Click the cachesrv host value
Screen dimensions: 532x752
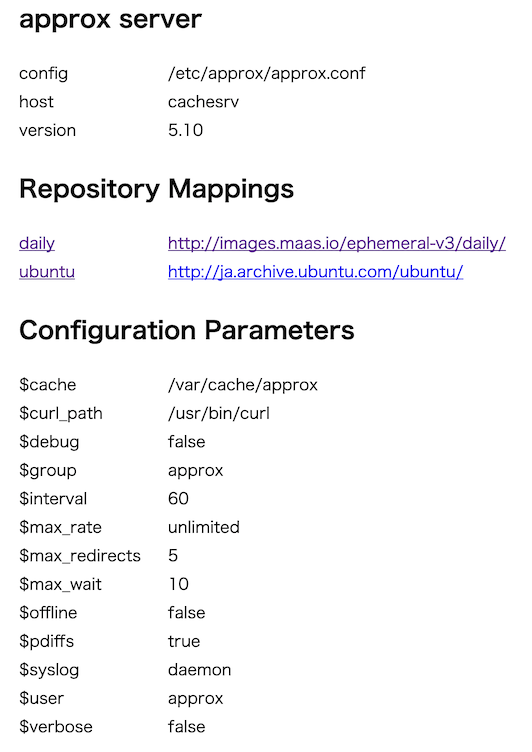[x=203, y=102]
